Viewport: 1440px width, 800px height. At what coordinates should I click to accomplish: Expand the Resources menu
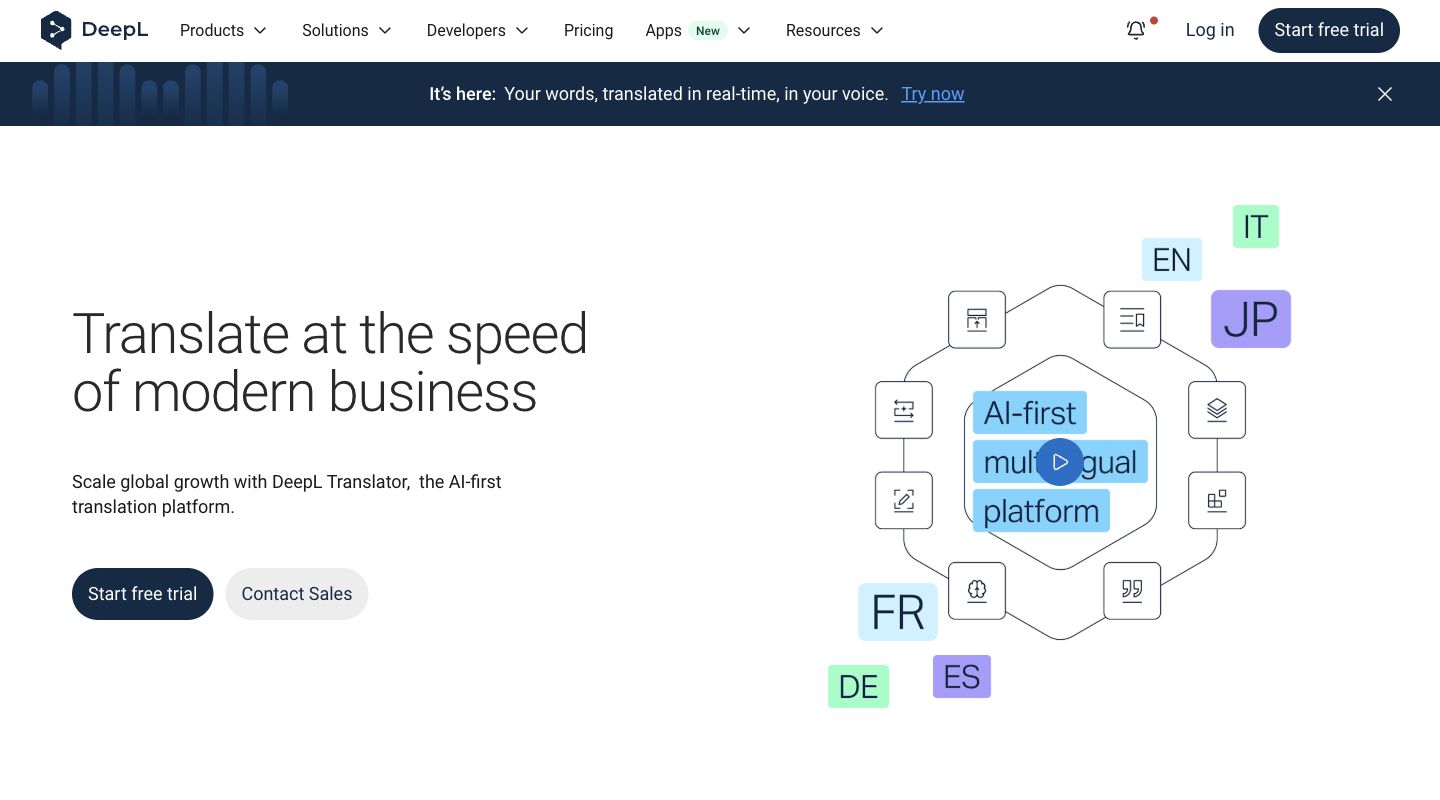[835, 30]
